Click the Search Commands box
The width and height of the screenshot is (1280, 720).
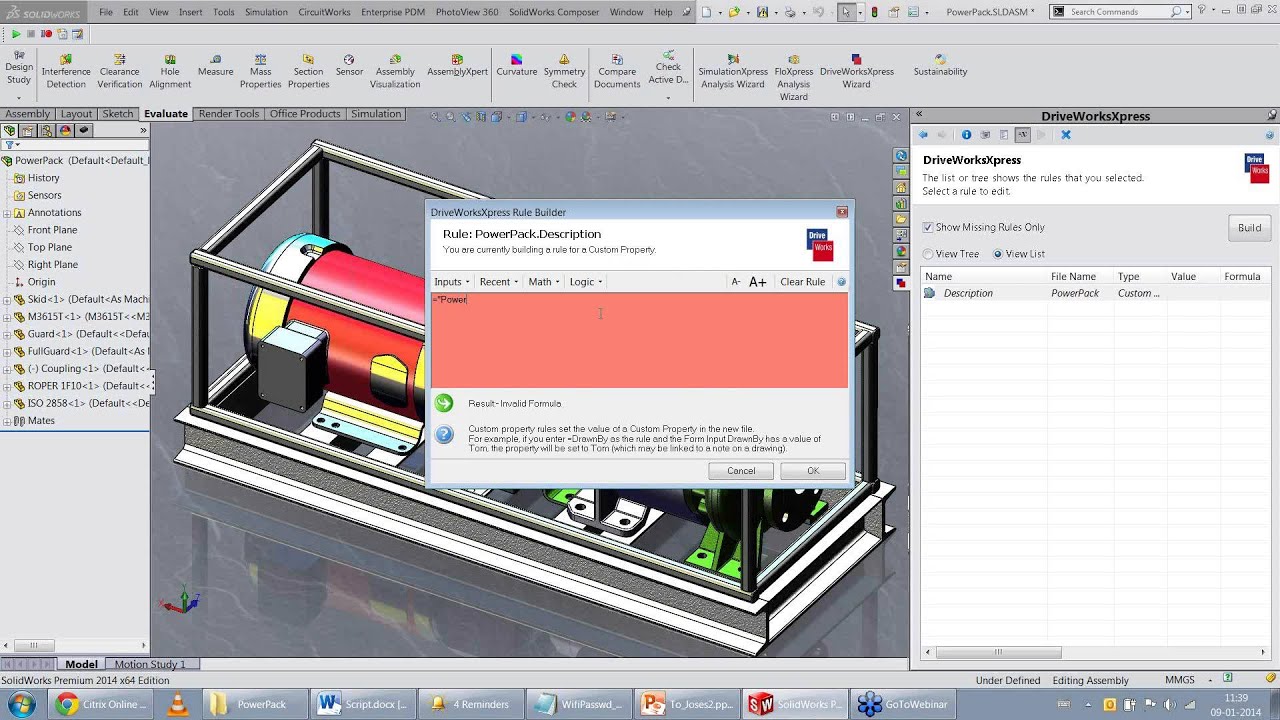(x=1119, y=12)
